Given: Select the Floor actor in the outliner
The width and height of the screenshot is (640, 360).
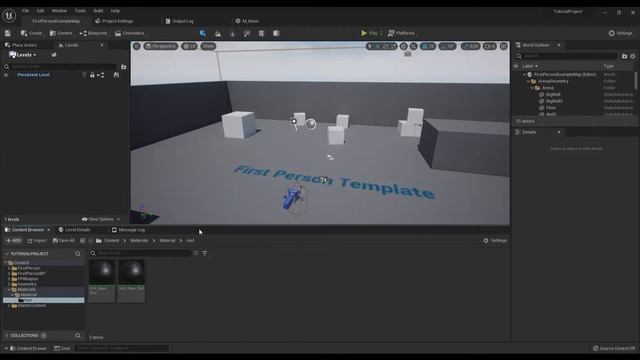Looking at the screenshot, I should 551,108.
